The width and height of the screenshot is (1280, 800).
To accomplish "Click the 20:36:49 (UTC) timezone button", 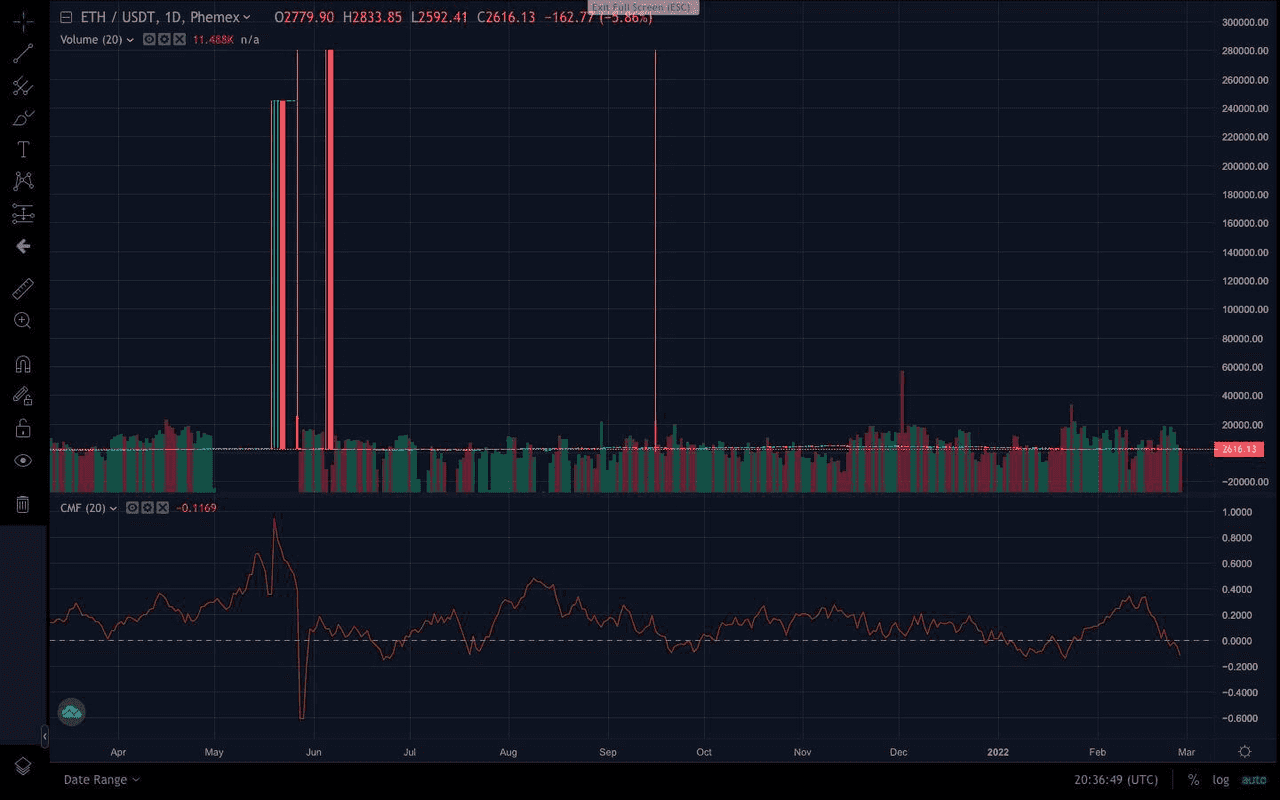I will click(1116, 780).
